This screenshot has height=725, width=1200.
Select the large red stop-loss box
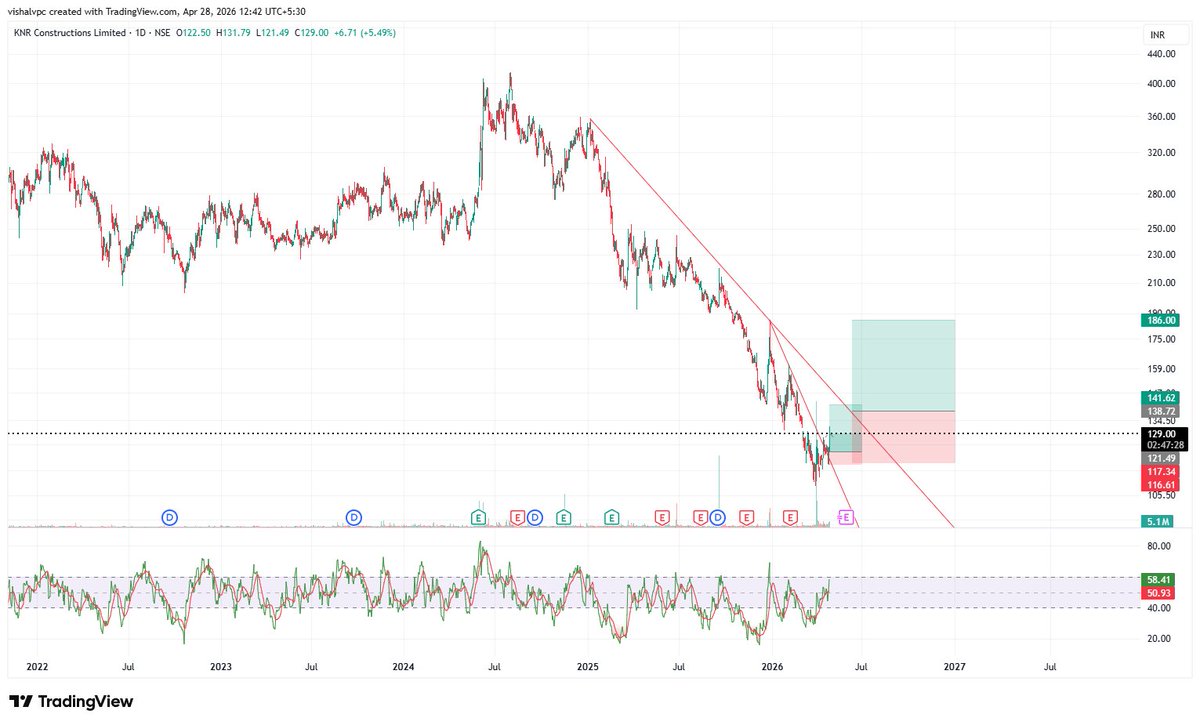coord(903,437)
